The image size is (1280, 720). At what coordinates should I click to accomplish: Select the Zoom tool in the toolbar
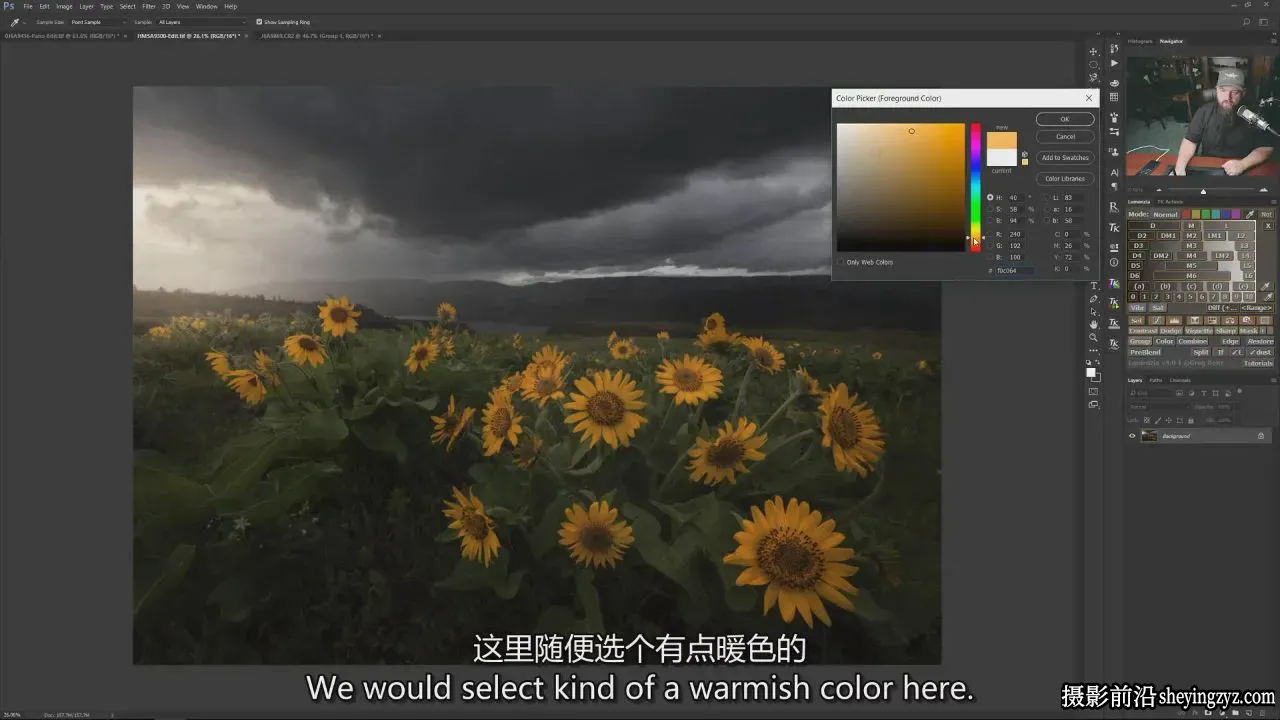tap(1093, 337)
